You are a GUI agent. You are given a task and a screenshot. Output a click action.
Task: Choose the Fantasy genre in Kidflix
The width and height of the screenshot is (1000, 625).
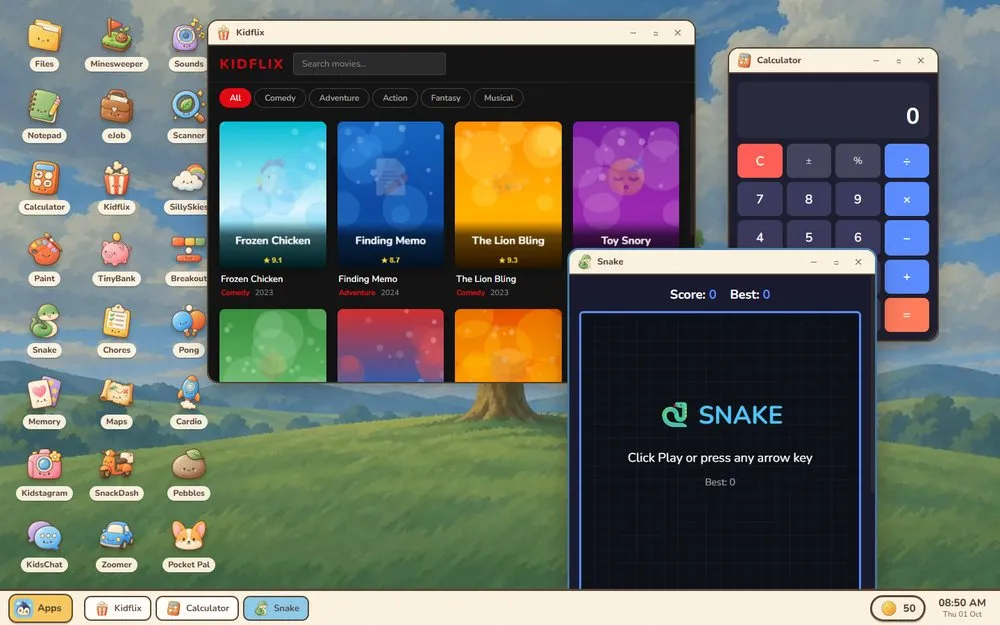[445, 98]
